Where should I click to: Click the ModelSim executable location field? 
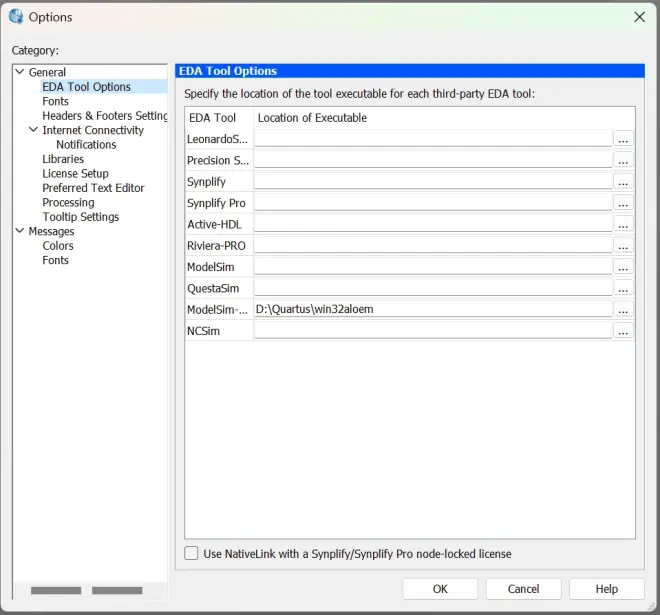(x=432, y=267)
